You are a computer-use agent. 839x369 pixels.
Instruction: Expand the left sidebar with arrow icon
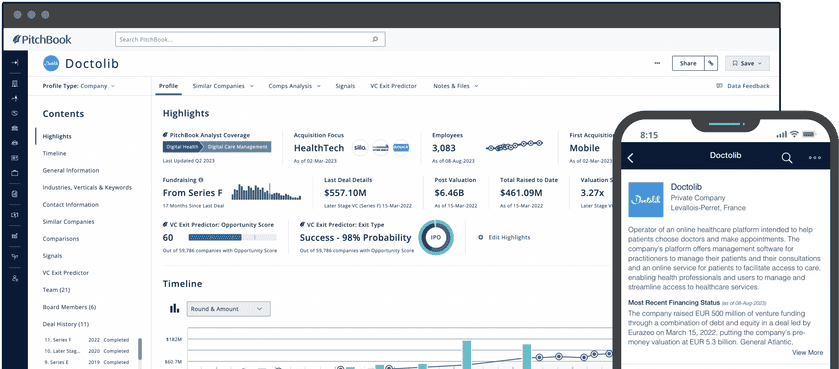tap(14, 63)
